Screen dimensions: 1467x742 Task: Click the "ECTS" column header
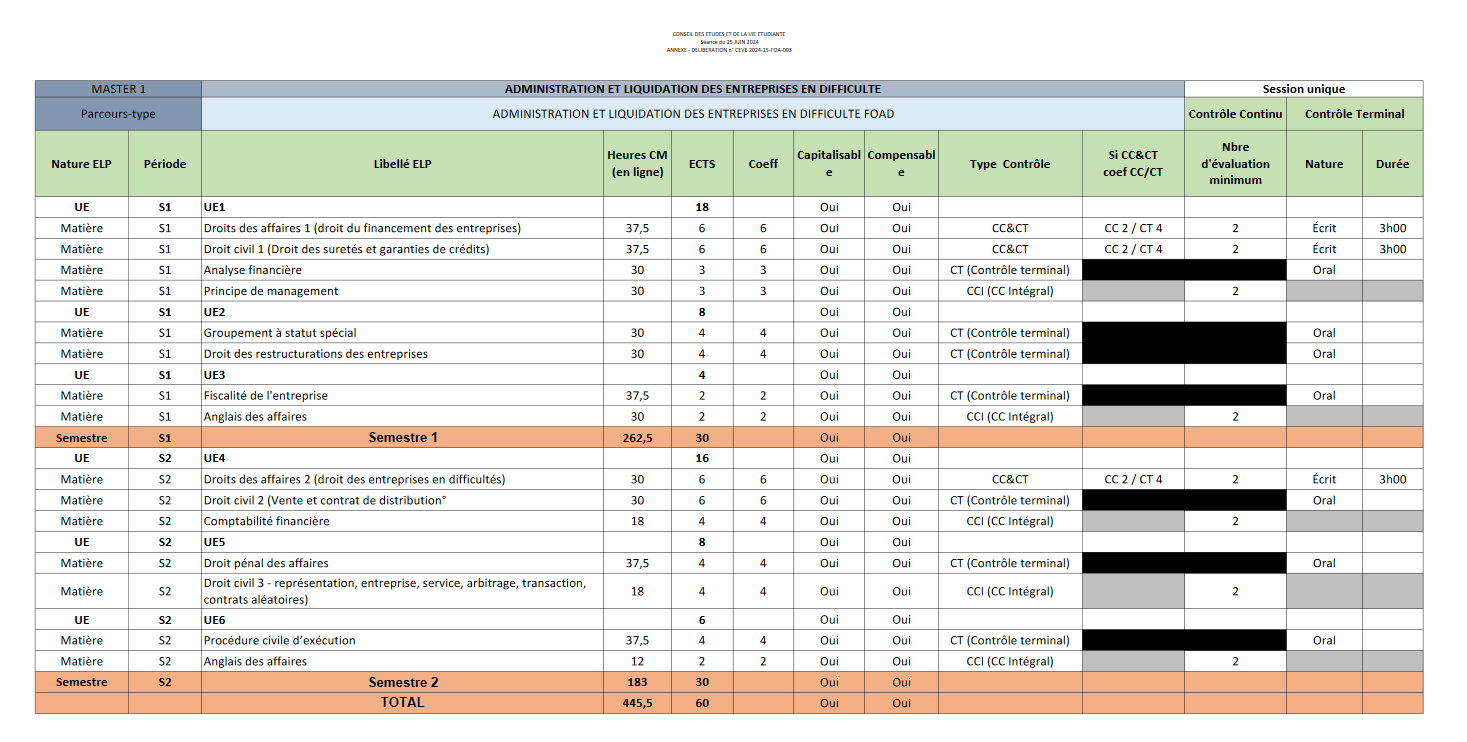click(x=702, y=164)
